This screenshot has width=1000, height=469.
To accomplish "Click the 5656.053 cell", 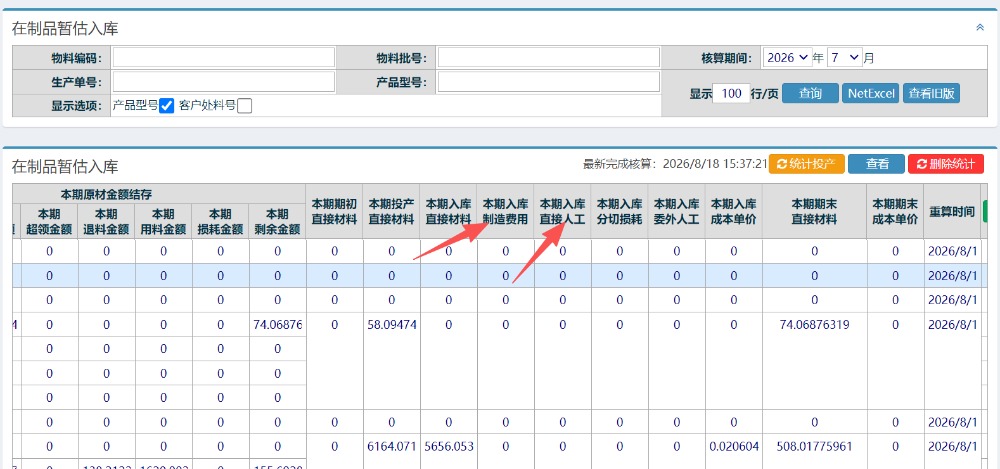I will pyautogui.click(x=448, y=446).
